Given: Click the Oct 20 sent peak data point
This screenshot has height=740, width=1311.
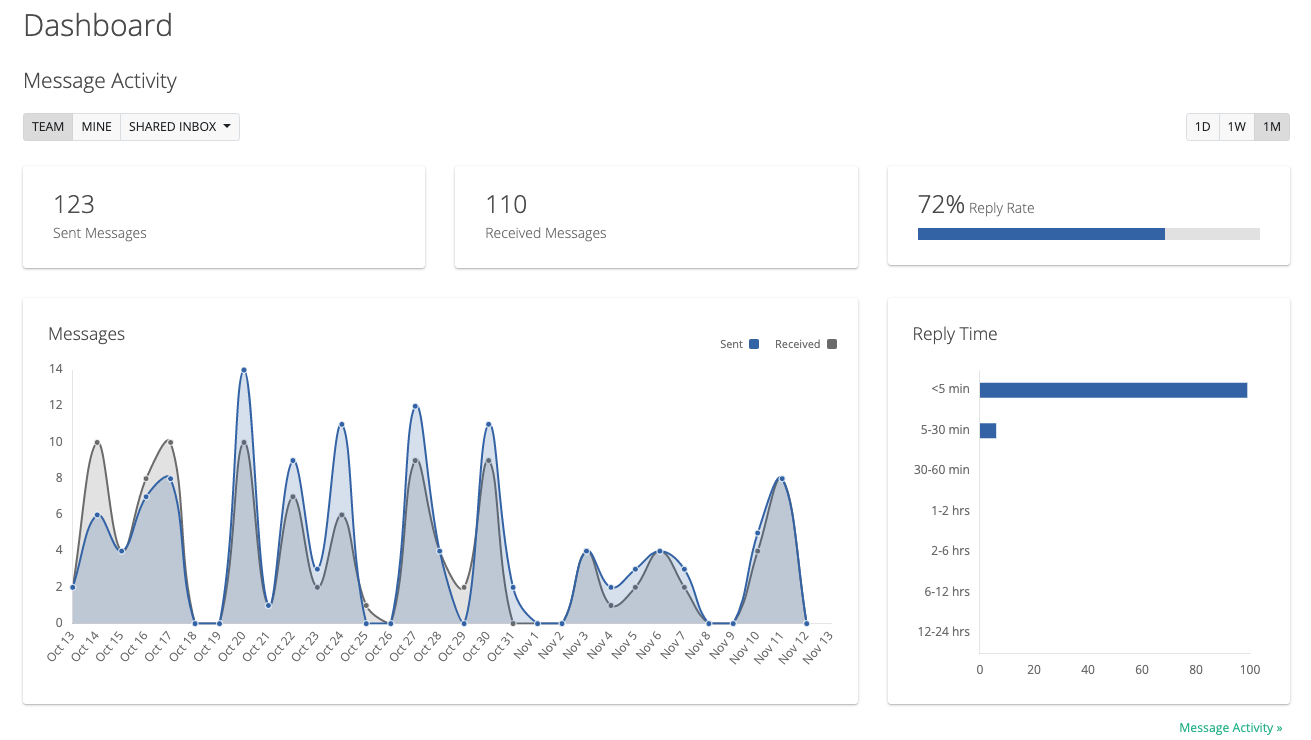Looking at the screenshot, I should pos(244,370).
